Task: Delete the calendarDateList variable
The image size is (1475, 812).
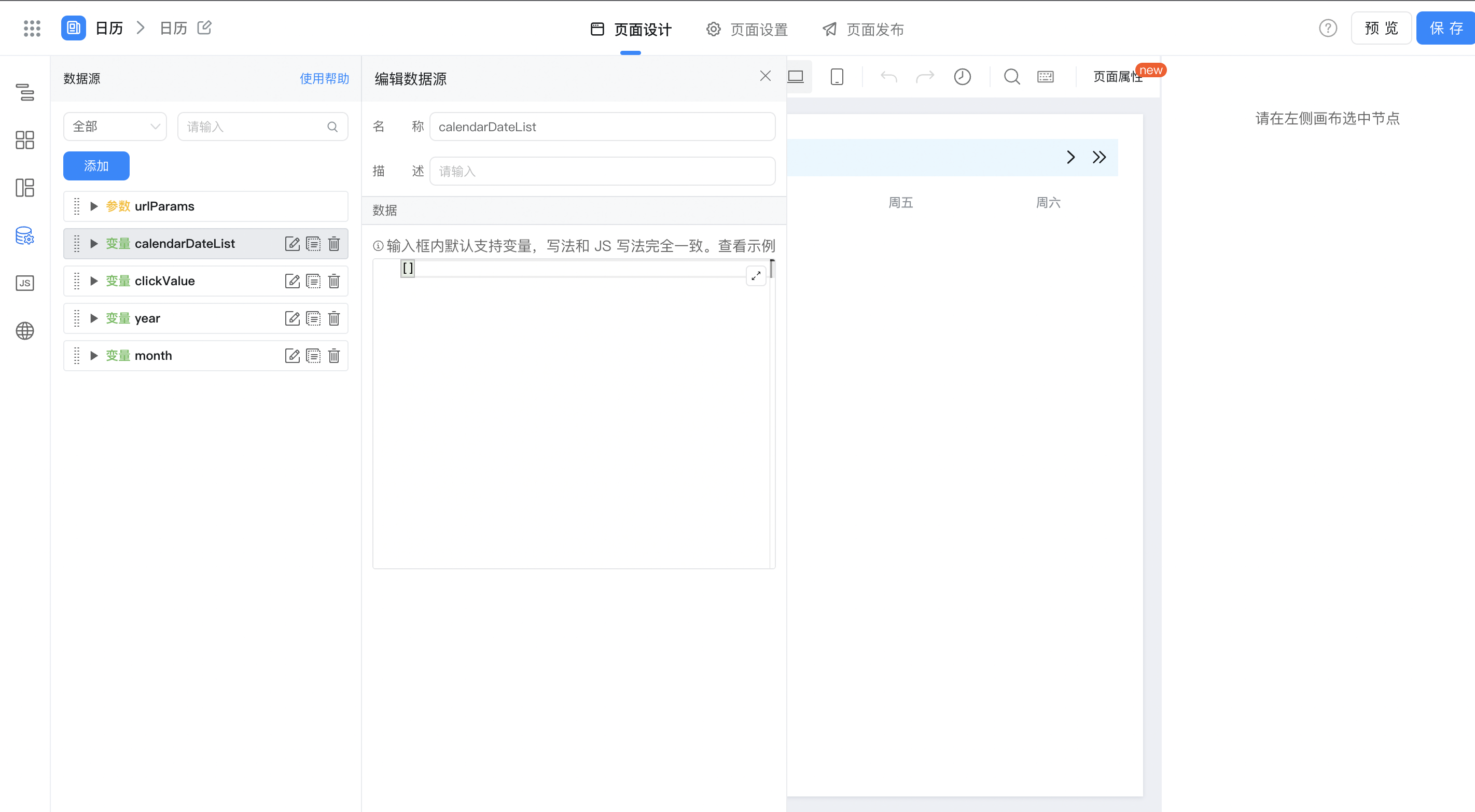Action: 334,244
